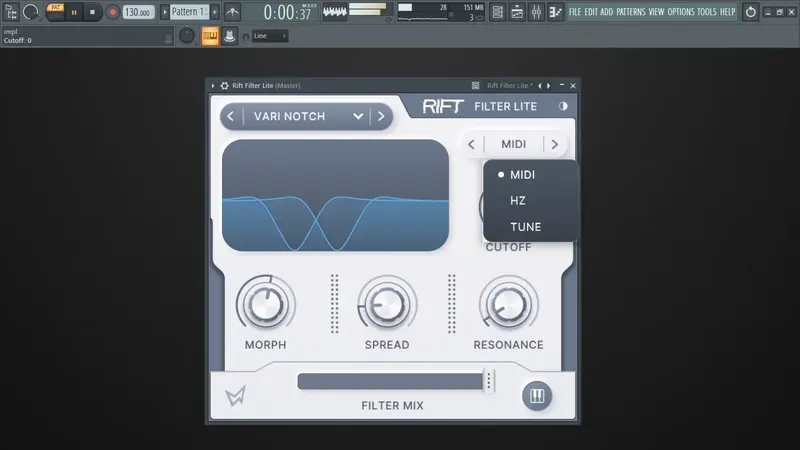Click the previous cutoff mode arrow beside MIDI
The image size is (800, 450).
click(471, 144)
